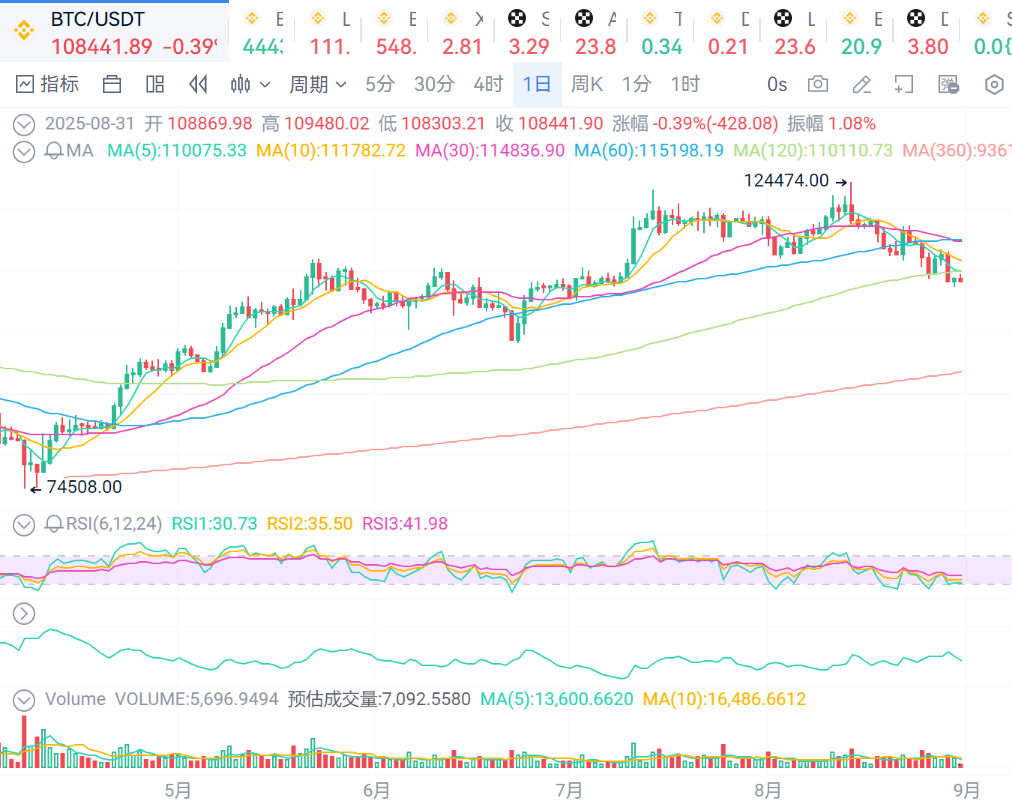Select ticker tab showing 23.8
This screenshot has height=810, width=1012.
pos(595,32)
